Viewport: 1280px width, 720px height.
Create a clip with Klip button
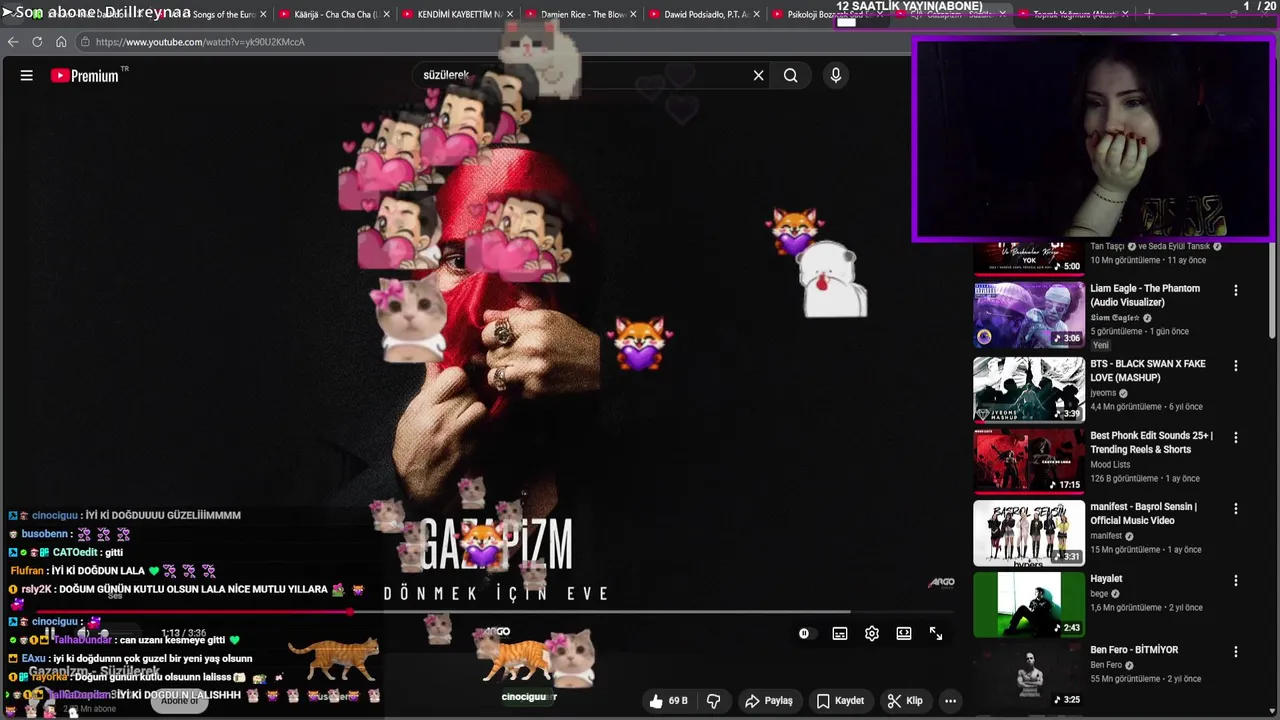905,701
